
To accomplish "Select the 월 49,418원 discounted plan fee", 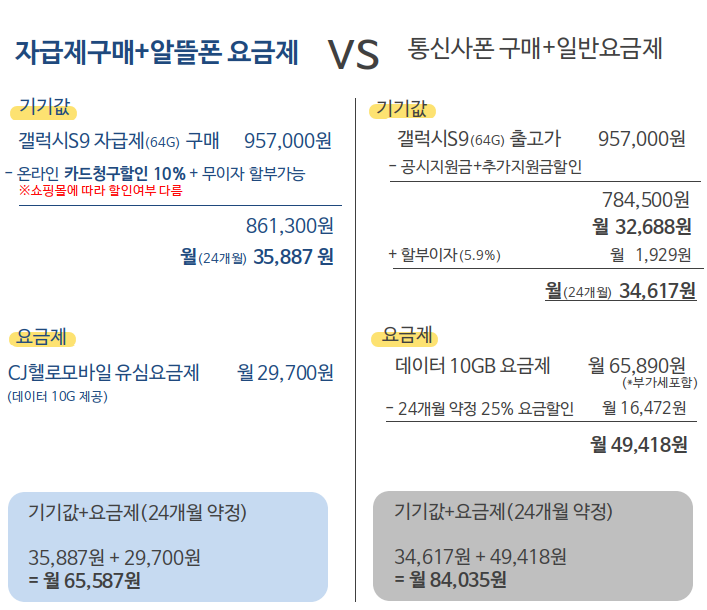I will (x=639, y=445).
